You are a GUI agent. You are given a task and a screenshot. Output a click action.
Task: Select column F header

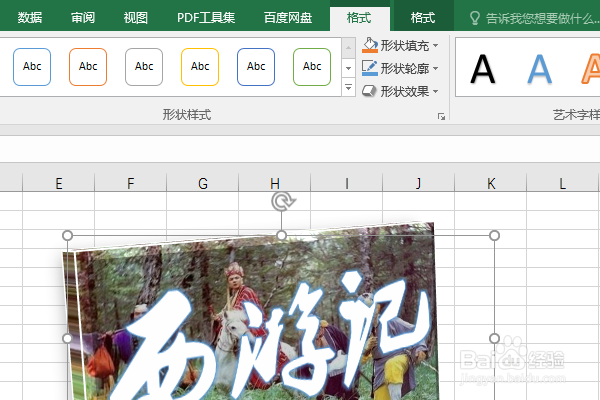(x=130, y=183)
